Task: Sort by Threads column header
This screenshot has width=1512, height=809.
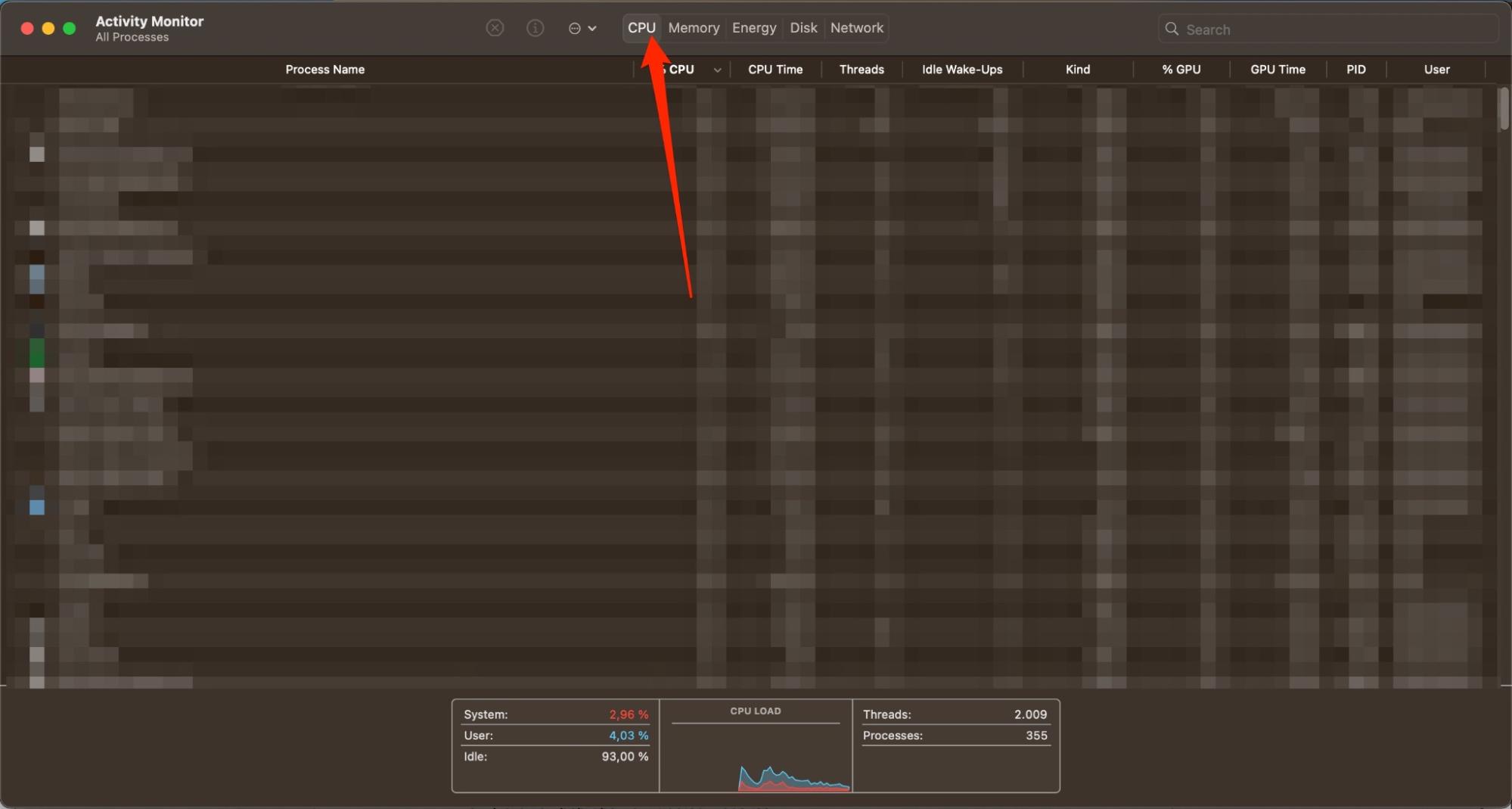Action: pyautogui.click(x=862, y=70)
